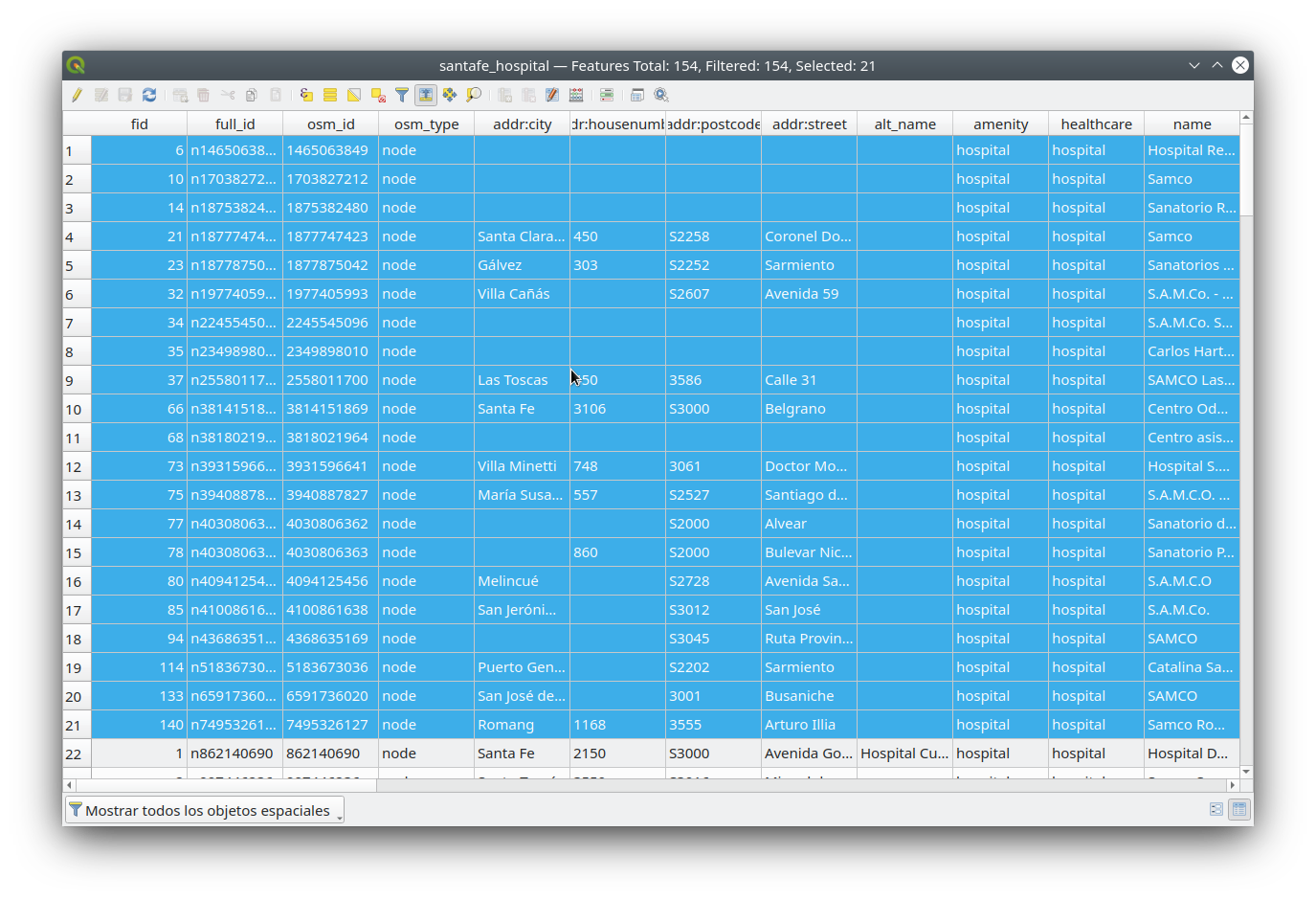The image size is (1316, 900).
Task: Click the Busaniche street cell
Action: [810, 696]
